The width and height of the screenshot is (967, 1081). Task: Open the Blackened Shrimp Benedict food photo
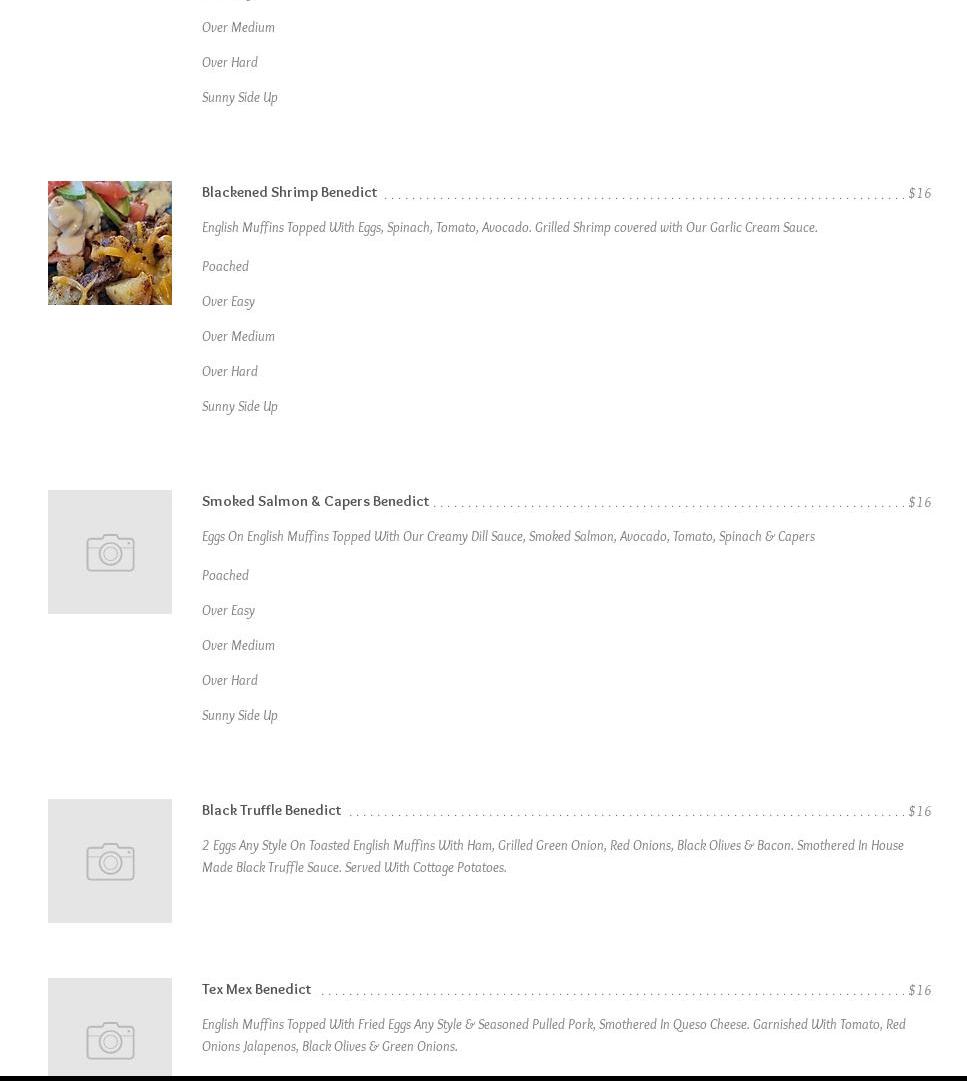click(x=110, y=243)
